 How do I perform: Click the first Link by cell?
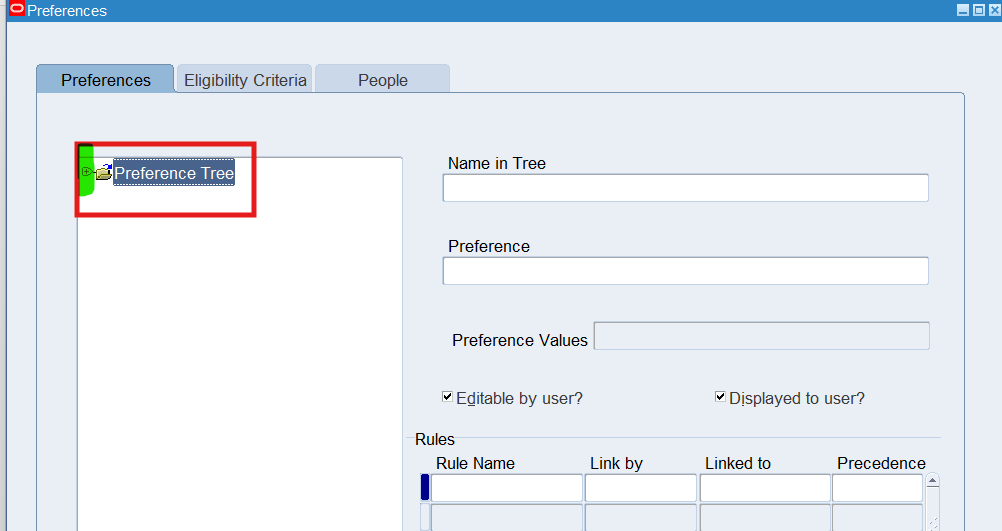click(x=640, y=488)
